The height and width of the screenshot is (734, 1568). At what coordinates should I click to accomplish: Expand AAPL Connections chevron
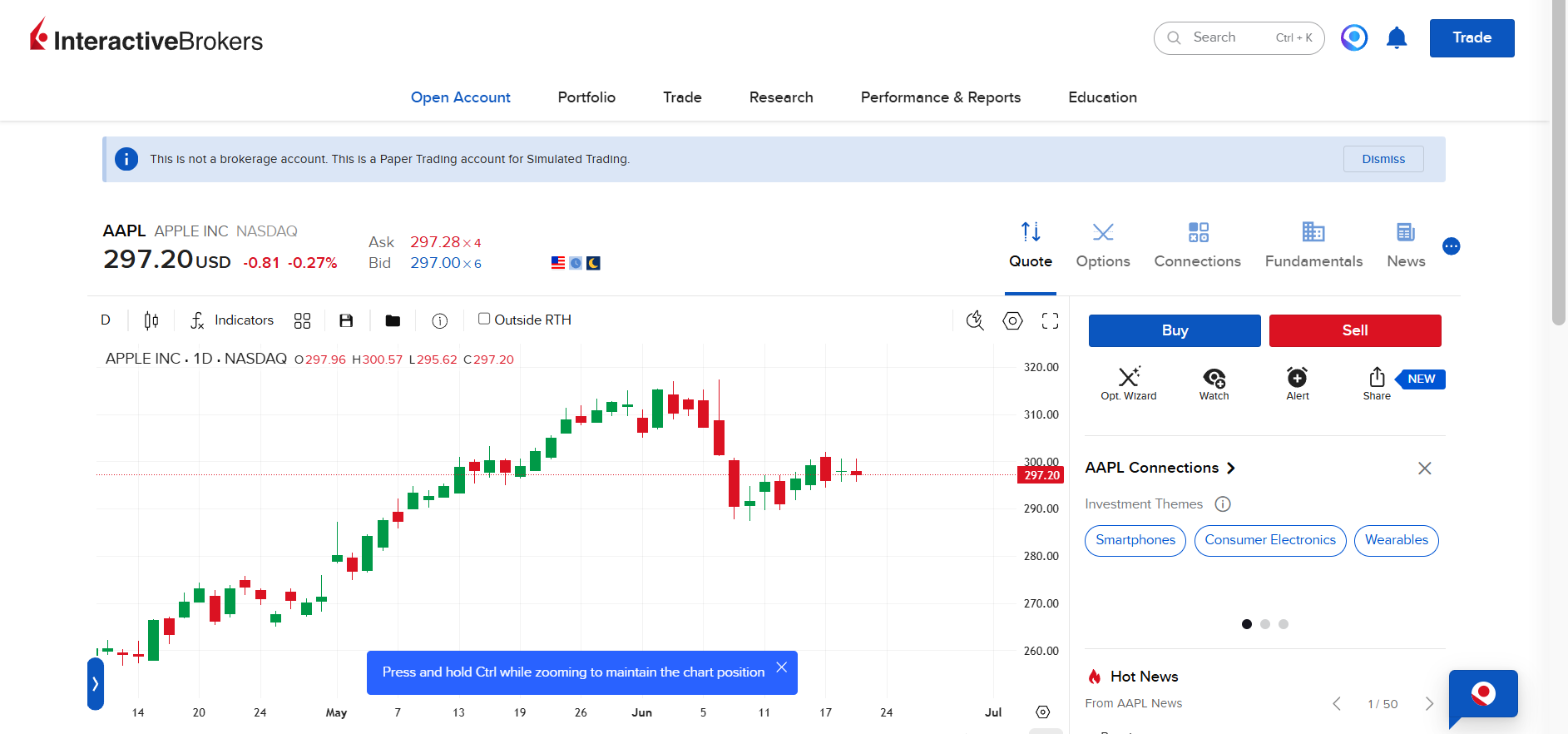click(x=1231, y=469)
